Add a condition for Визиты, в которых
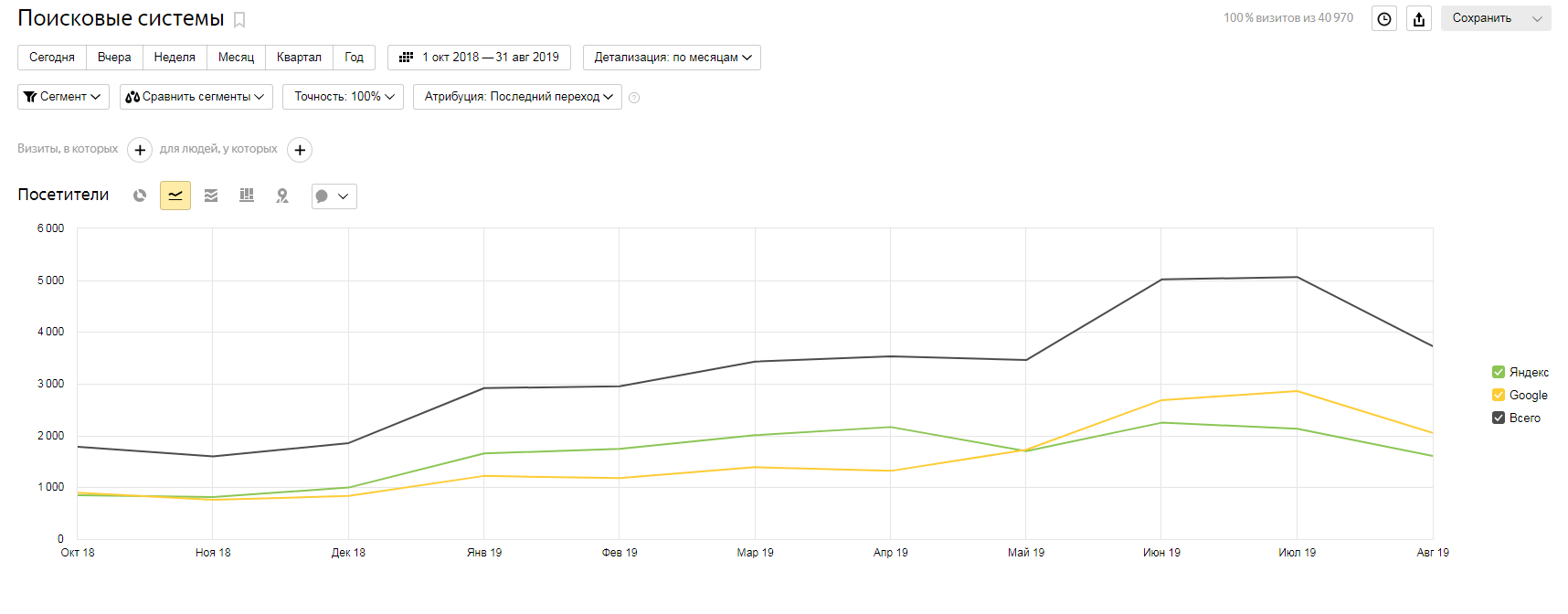 (x=140, y=150)
